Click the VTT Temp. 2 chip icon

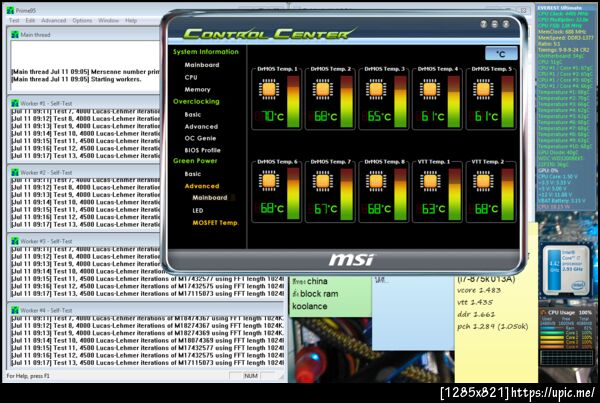[483, 181]
